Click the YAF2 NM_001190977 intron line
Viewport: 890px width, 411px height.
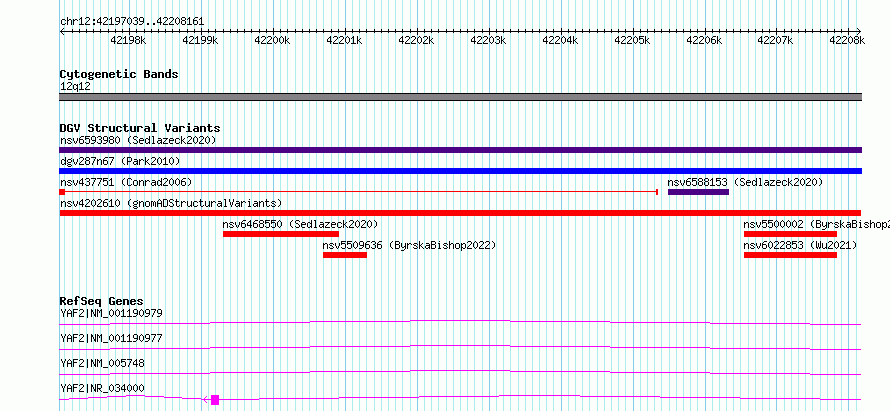point(460,347)
